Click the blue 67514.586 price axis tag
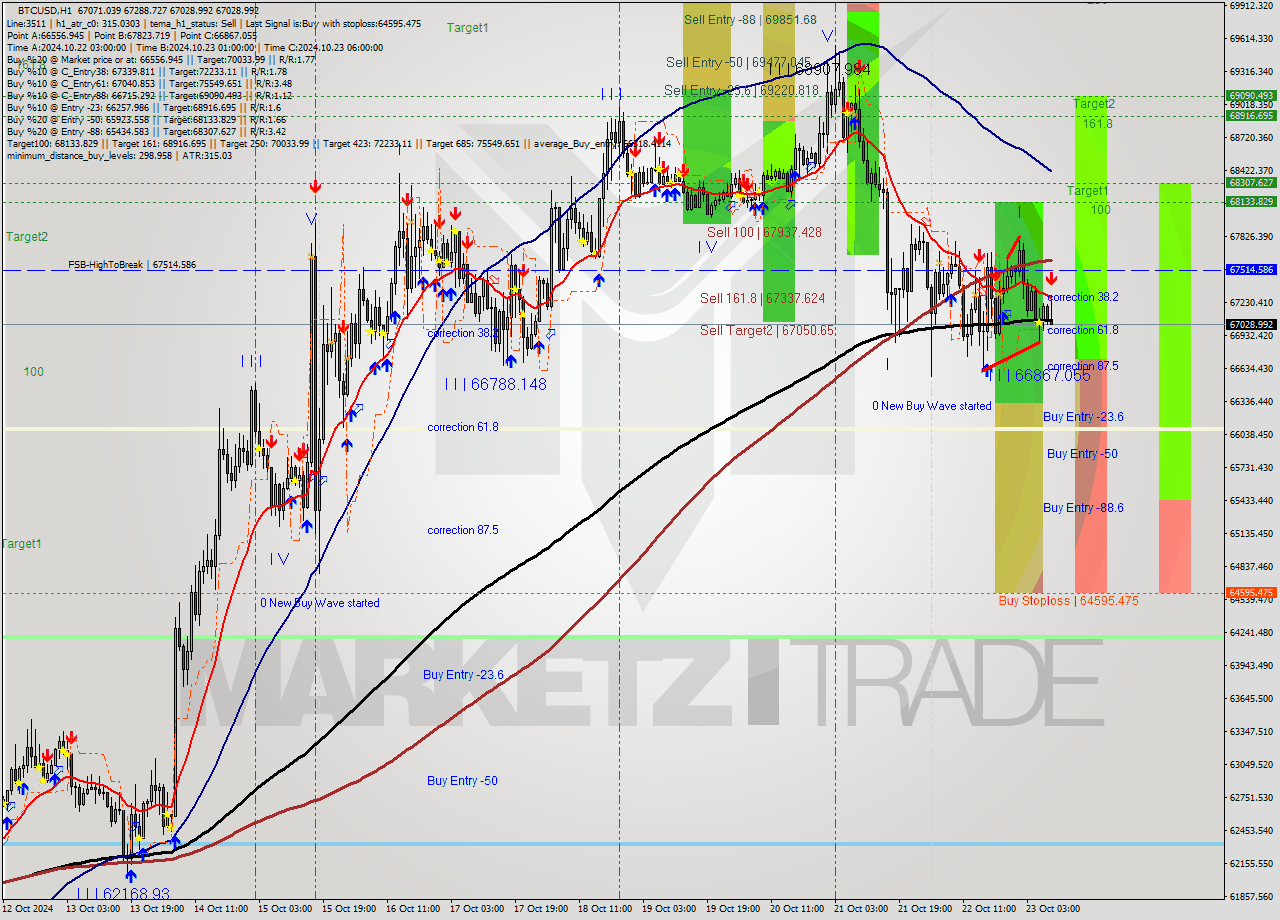 1251,270
